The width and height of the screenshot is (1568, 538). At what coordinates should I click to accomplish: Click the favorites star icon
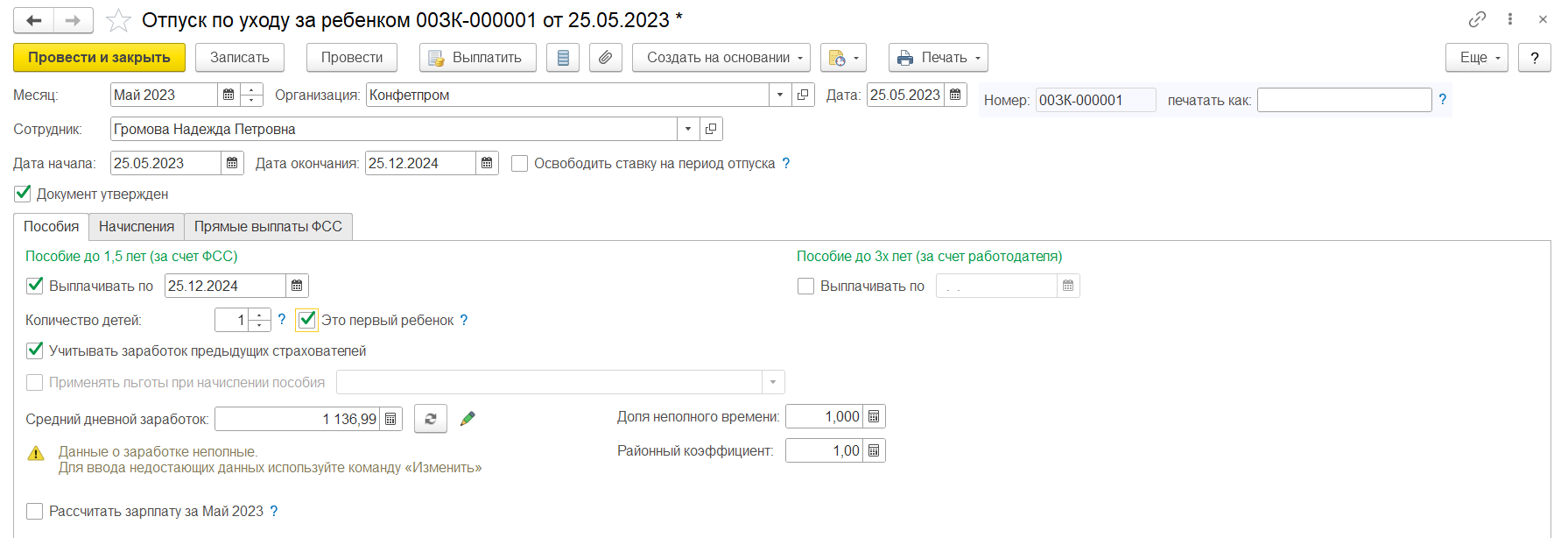click(x=118, y=20)
